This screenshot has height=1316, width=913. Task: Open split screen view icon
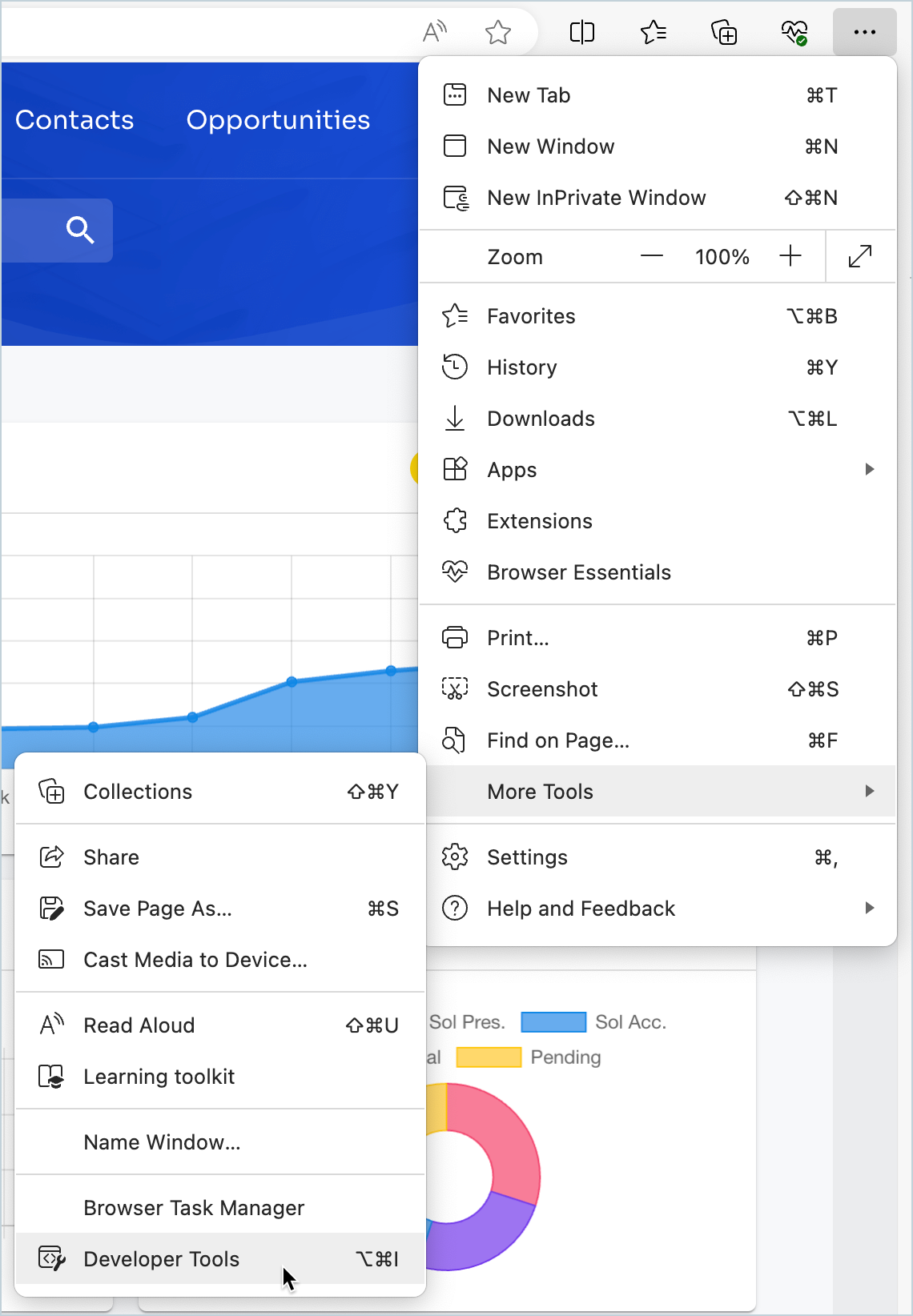pos(582,32)
